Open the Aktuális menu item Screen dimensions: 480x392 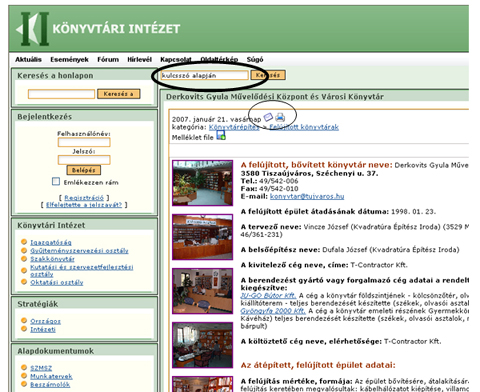tap(28, 59)
